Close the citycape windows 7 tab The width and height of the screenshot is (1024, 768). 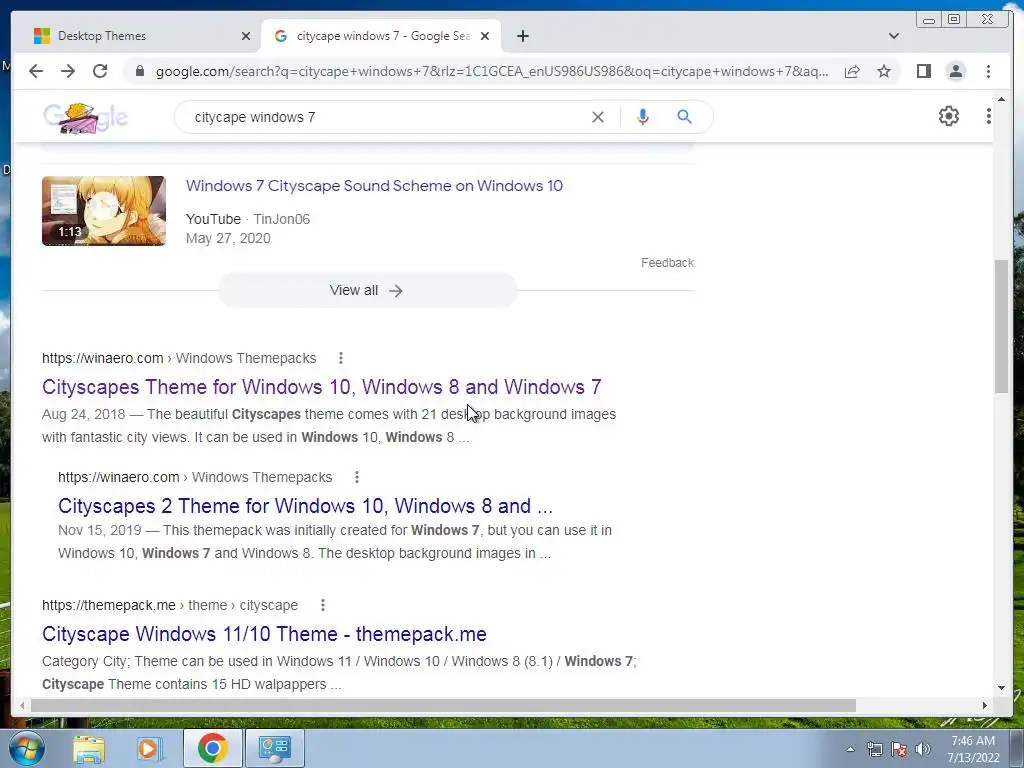point(485,36)
